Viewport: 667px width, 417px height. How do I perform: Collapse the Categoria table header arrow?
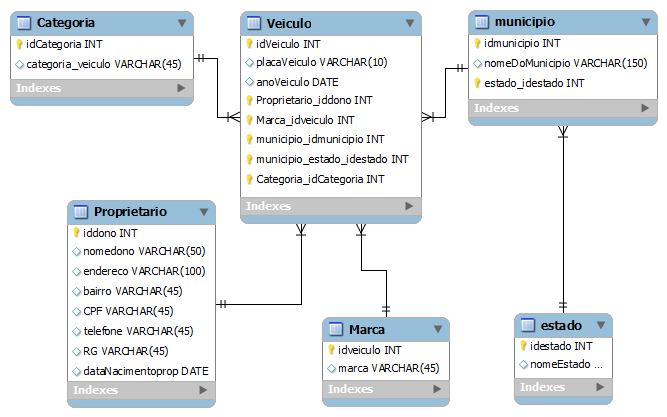pyautogui.click(x=181, y=22)
